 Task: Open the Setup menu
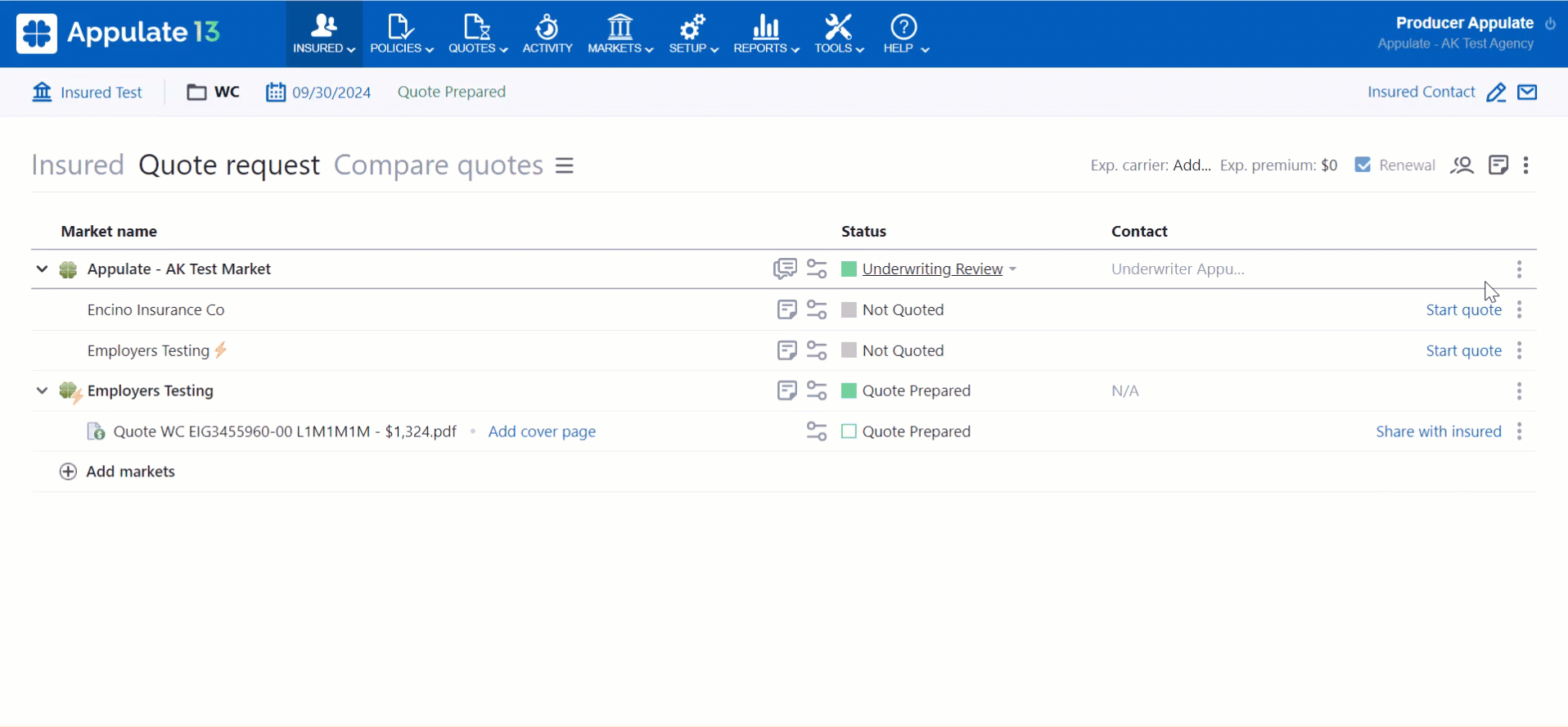click(693, 34)
